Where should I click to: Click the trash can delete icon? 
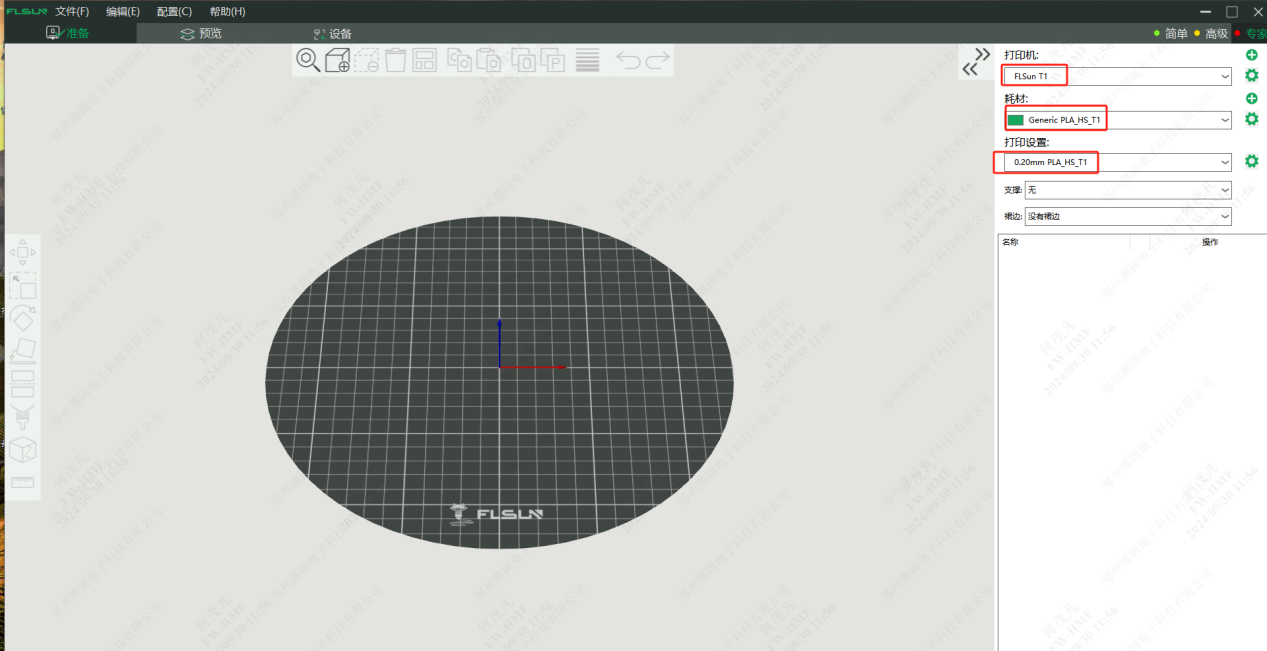[396, 61]
